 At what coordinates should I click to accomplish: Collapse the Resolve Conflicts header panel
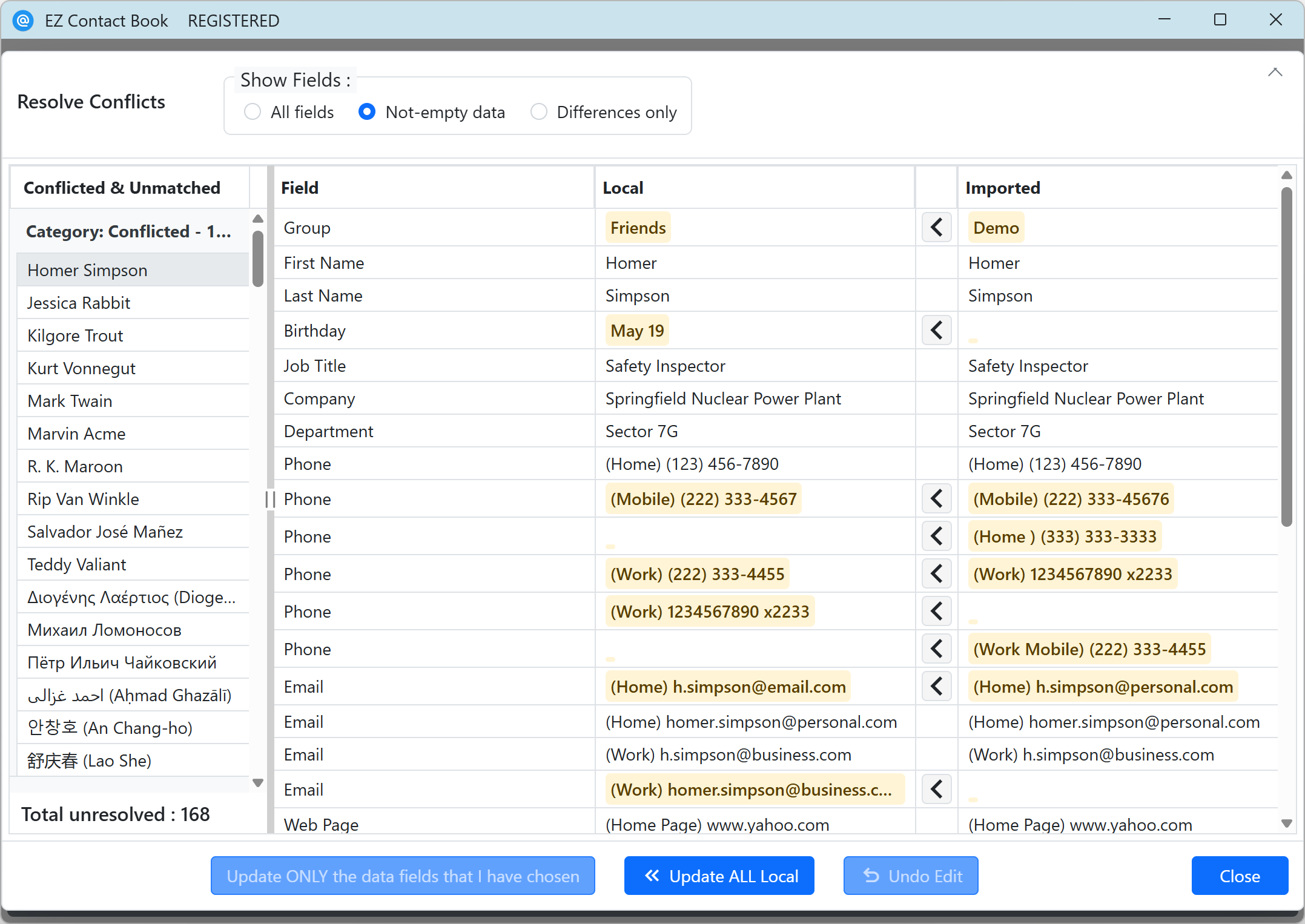tap(1275, 73)
